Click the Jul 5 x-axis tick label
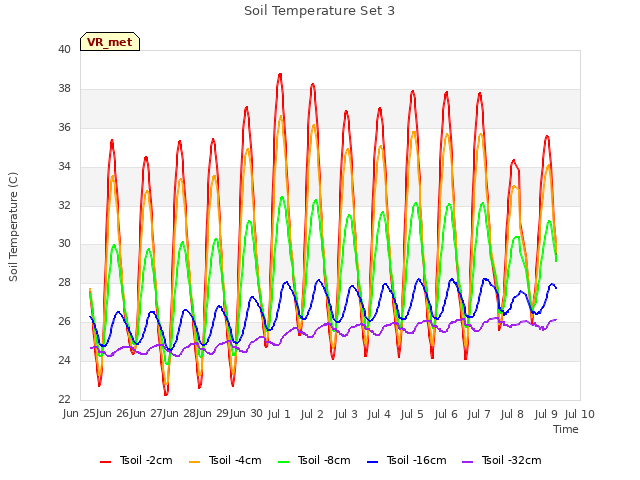 (412, 414)
